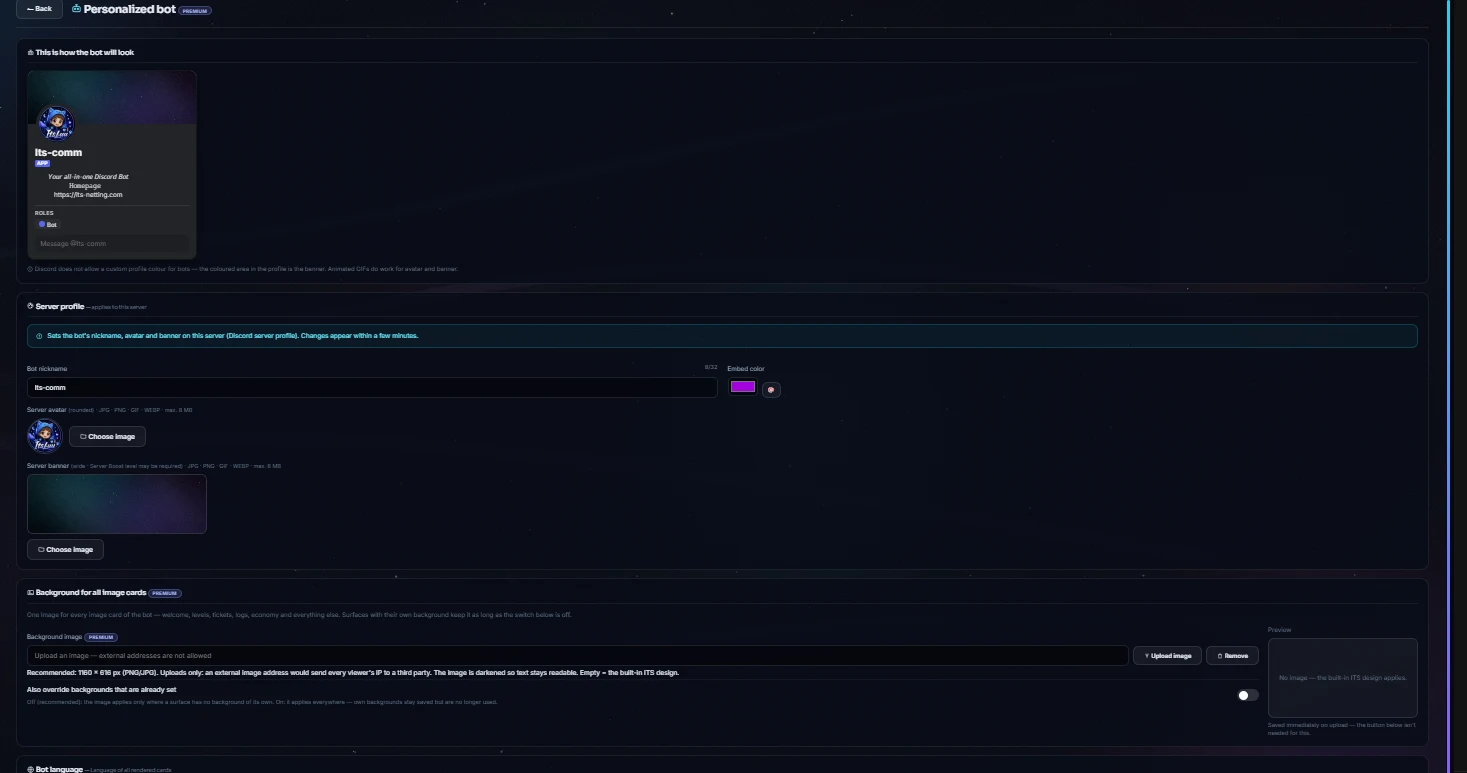Click the Message @Its-comm field in preview

pos(112,244)
